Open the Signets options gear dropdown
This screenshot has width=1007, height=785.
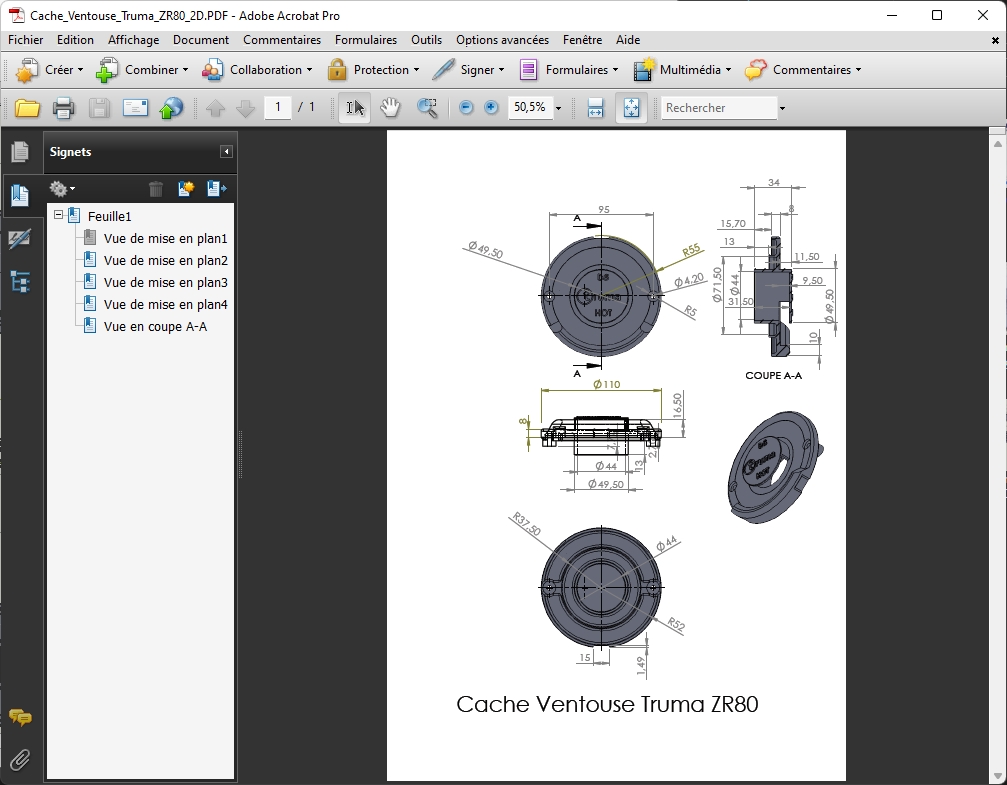click(x=62, y=188)
